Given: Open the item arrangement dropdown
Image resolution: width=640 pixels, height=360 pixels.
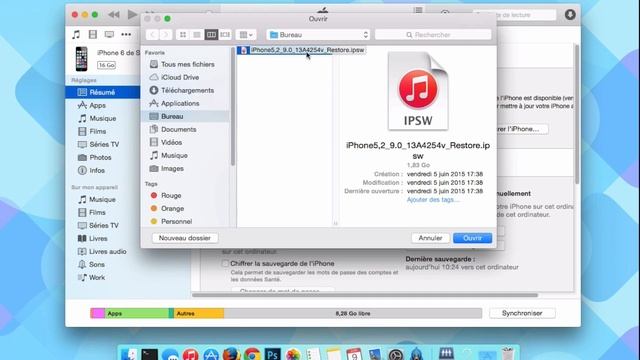Looking at the screenshot, I should (246, 35).
